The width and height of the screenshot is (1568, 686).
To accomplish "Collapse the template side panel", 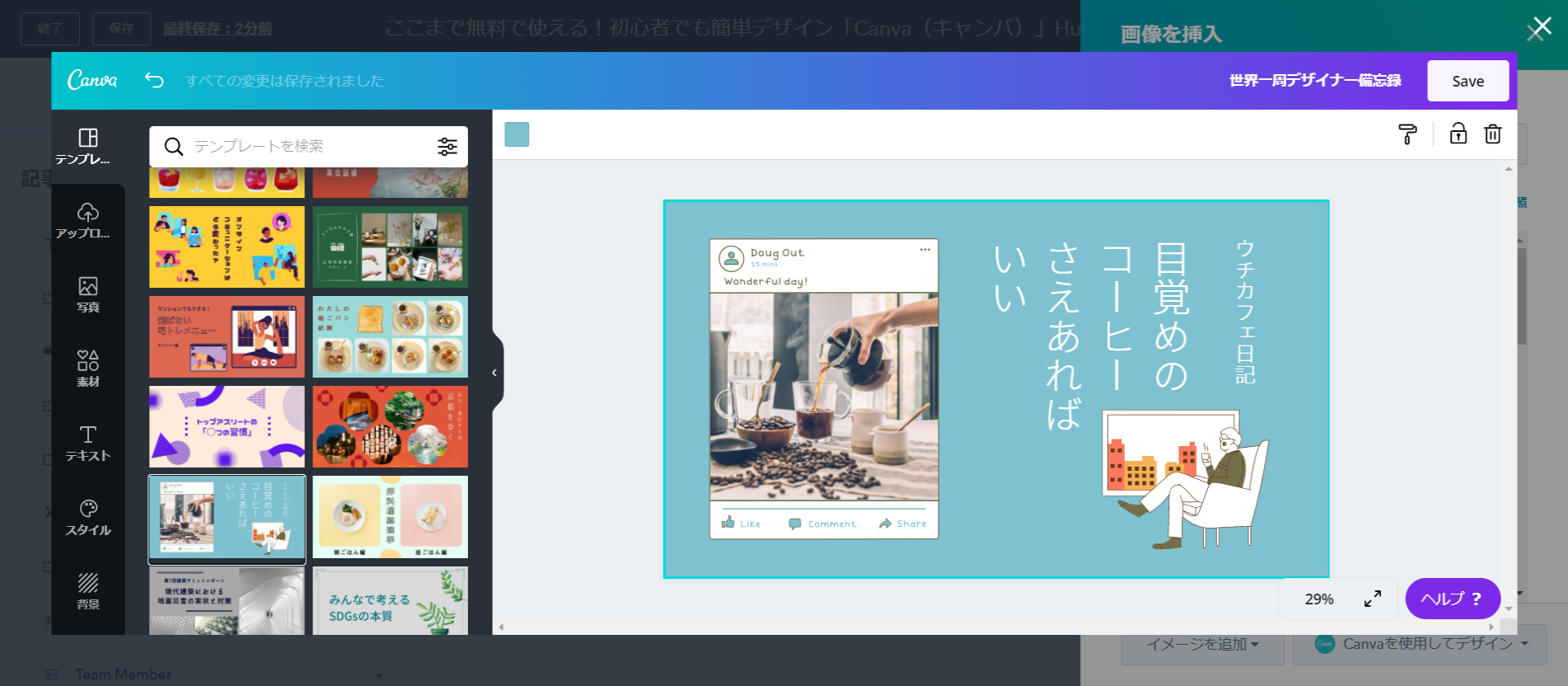I will [494, 373].
